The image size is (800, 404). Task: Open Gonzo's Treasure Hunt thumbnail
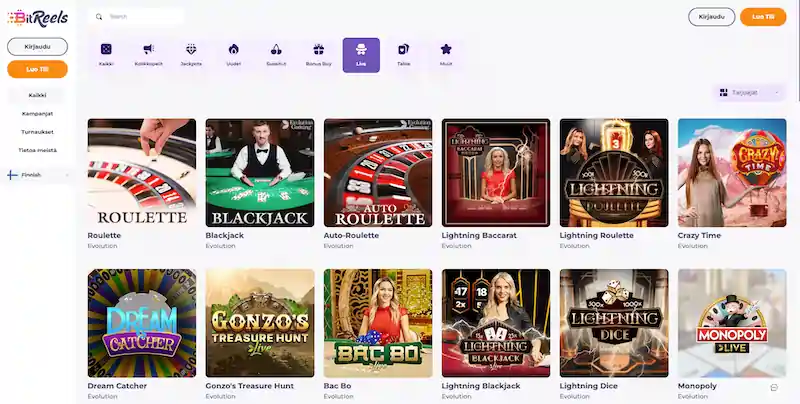260,323
